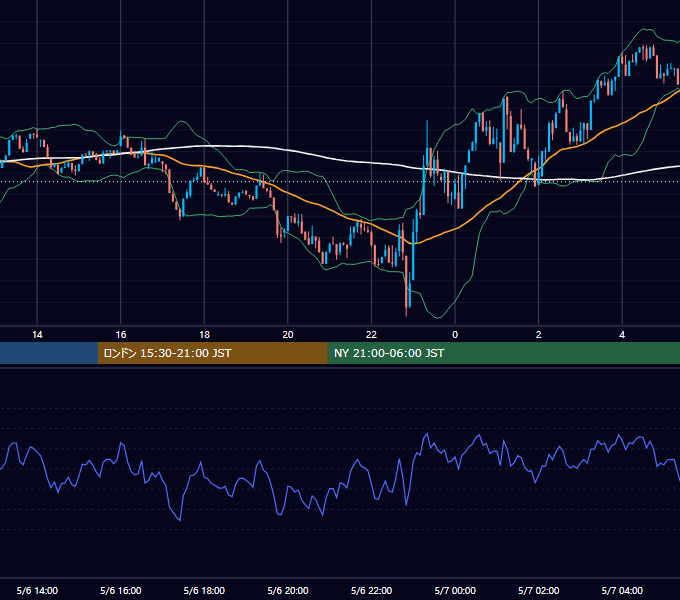The height and width of the screenshot is (600, 680).
Task: Click the 5/6 22:00 time label
Action: pyautogui.click(x=372, y=590)
